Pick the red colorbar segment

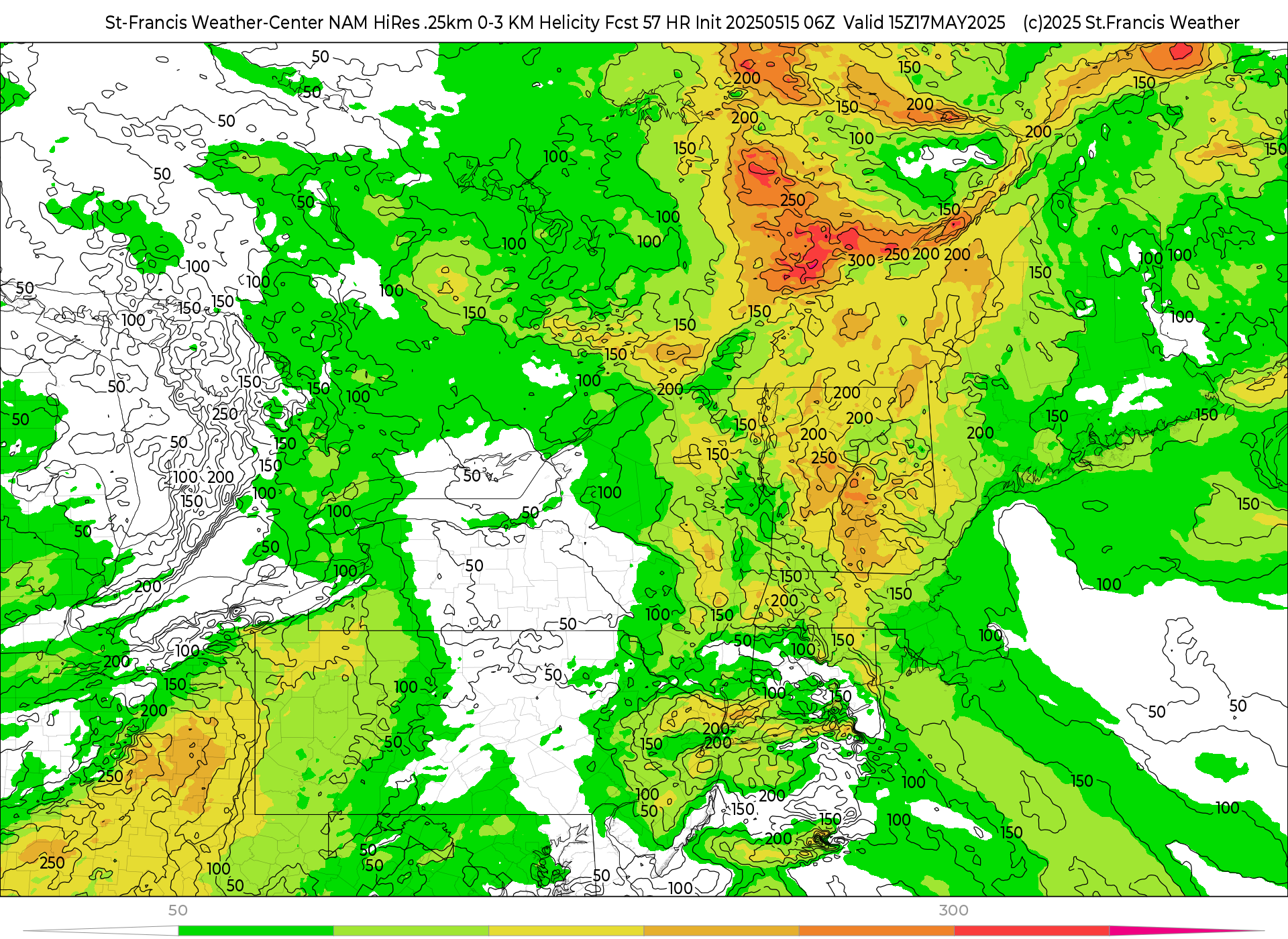1031,931
